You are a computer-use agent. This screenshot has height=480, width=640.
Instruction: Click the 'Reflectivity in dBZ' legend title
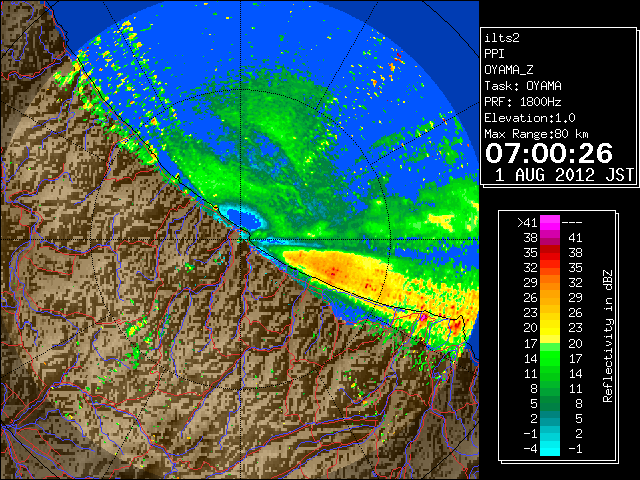(608, 336)
